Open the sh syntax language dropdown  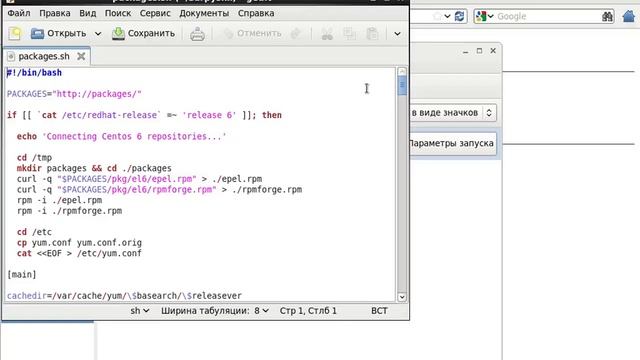[140, 311]
